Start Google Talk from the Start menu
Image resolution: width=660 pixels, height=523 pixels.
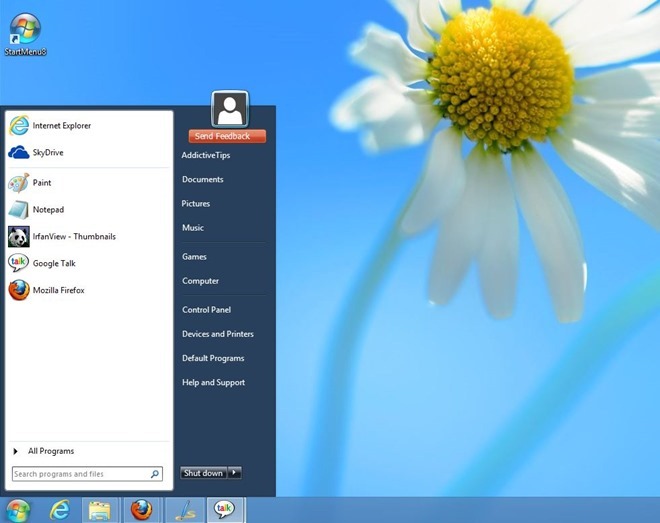tap(54, 264)
